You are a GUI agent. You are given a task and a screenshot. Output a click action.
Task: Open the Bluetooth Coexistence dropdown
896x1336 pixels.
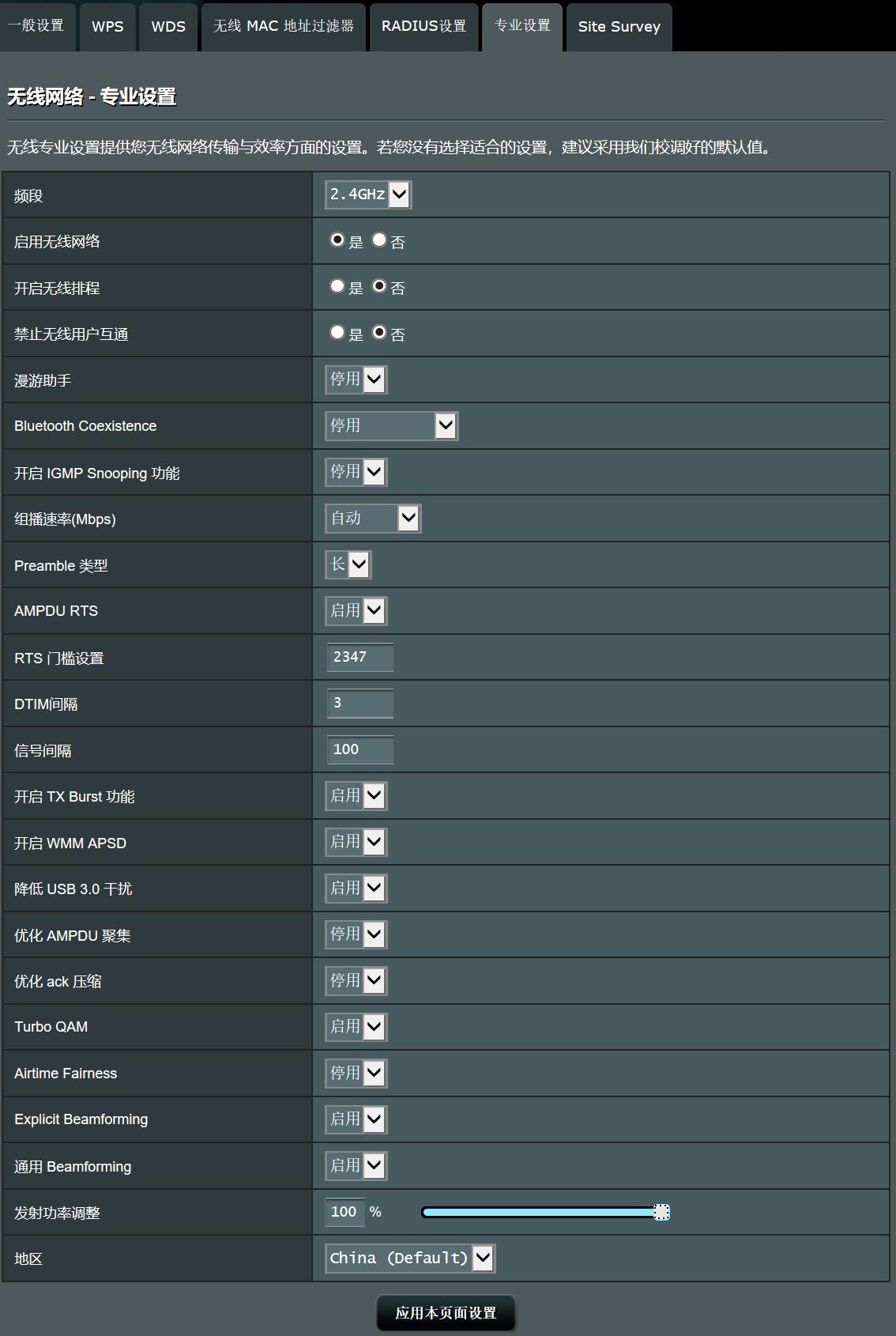(391, 426)
